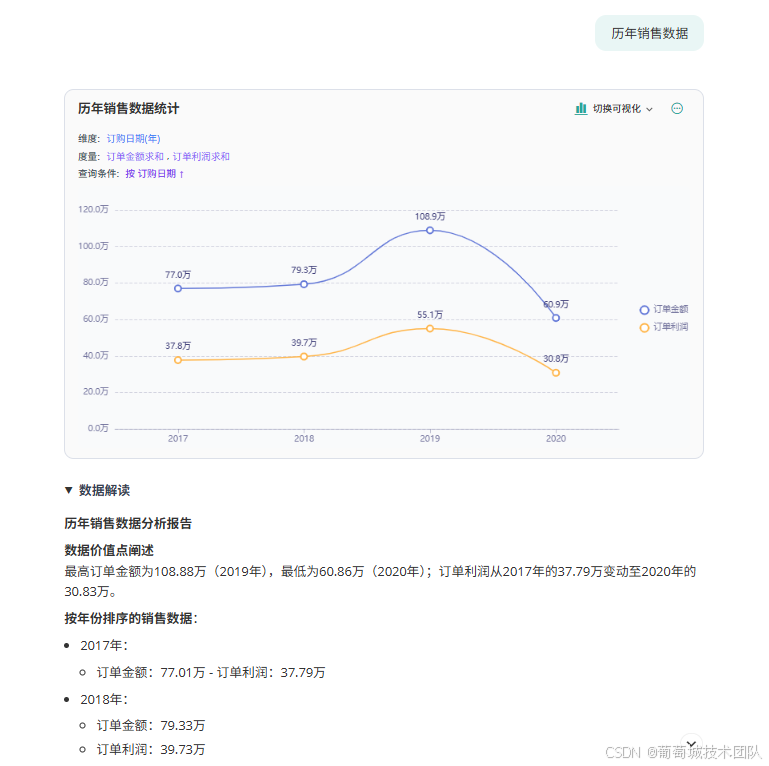Click the 2018 订单利润 point at 39.7万
Image resolution: width=769 pixels, height=766 pixels.
[304, 357]
